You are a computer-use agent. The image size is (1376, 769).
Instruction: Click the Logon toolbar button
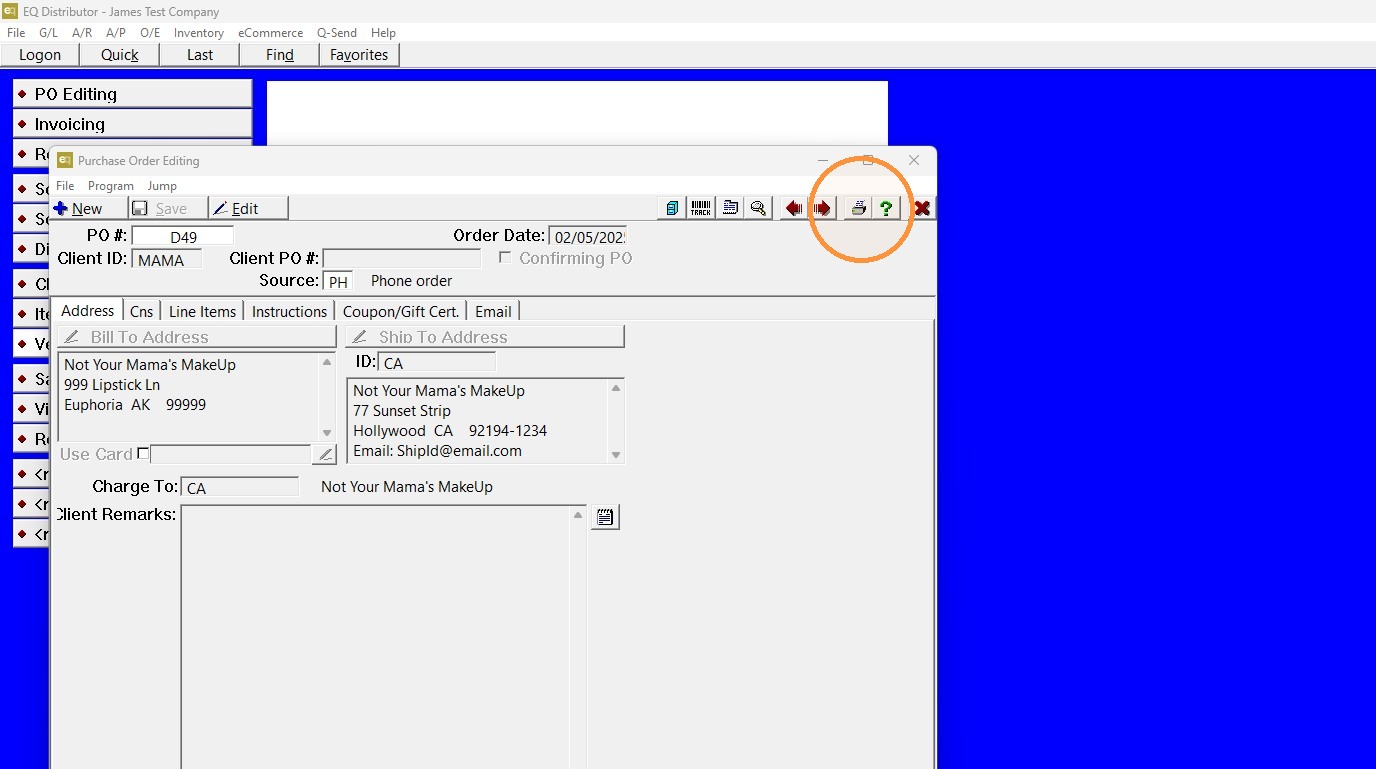[x=40, y=55]
